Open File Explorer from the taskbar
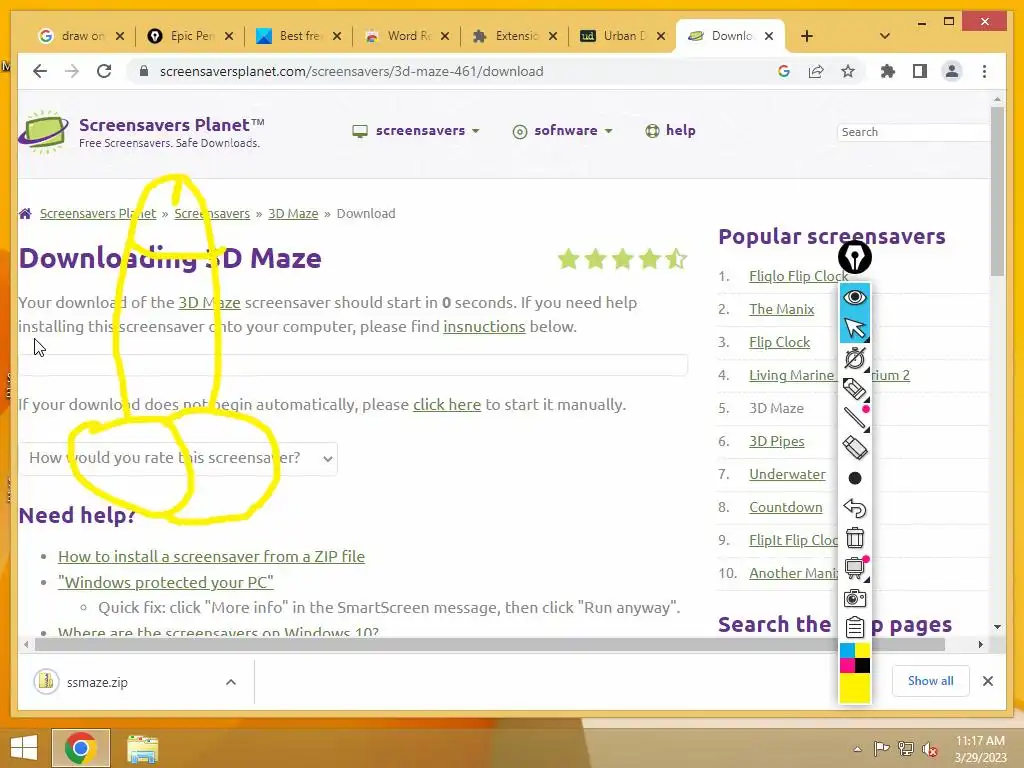The height and width of the screenshot is (768, 1024). click(142, 748)
